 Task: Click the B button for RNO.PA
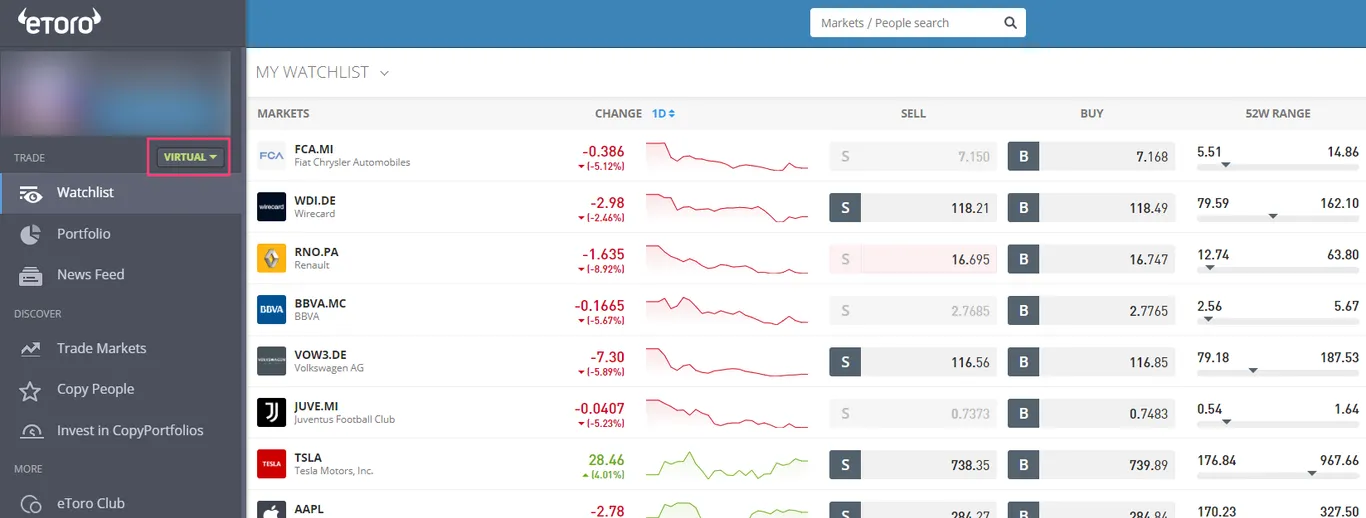[1023, 260]
